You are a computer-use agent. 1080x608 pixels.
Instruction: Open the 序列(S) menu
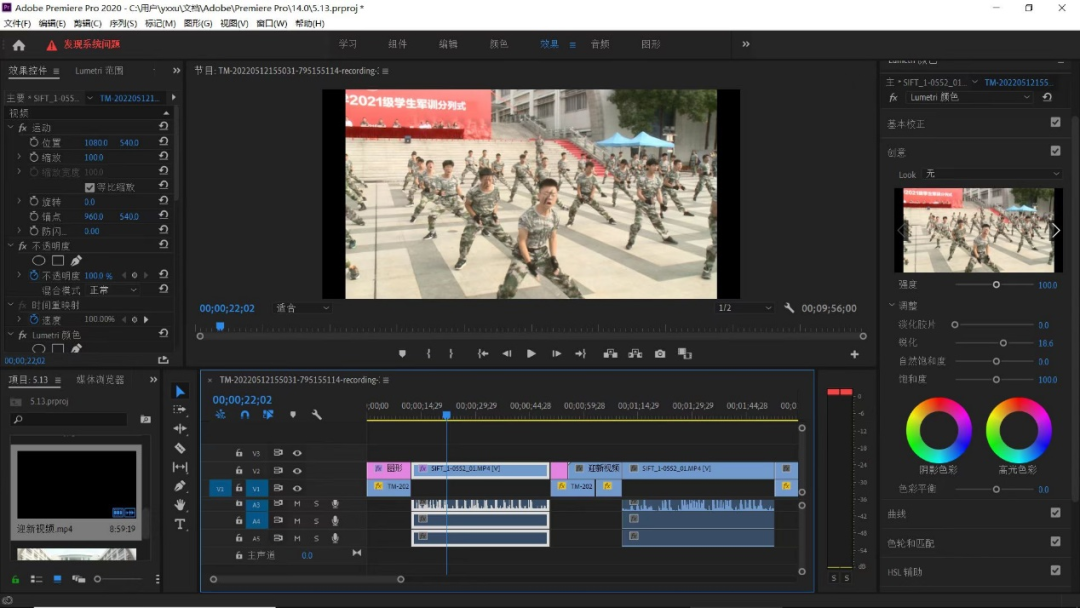pos(123,23)
